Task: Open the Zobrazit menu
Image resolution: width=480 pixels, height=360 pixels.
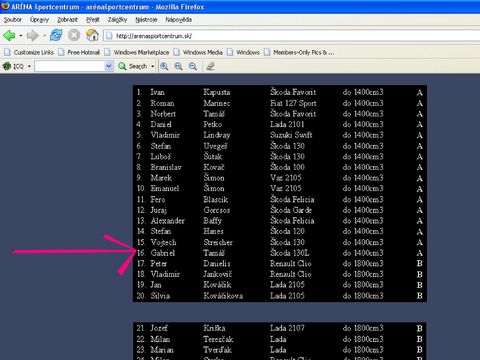Action: 67,20
